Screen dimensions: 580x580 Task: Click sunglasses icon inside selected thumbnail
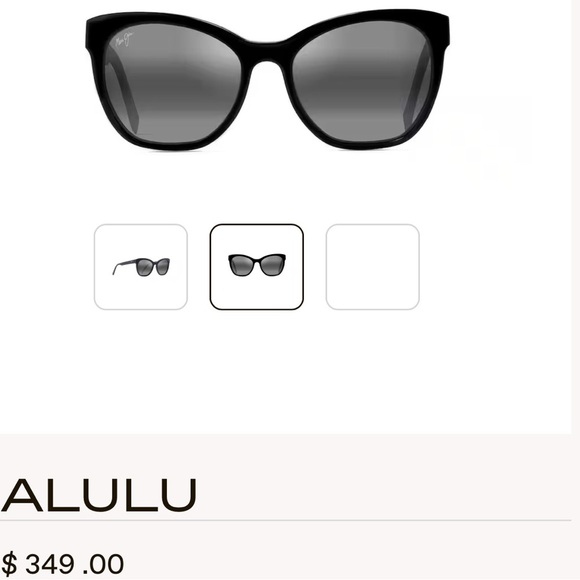coord(257,264)
